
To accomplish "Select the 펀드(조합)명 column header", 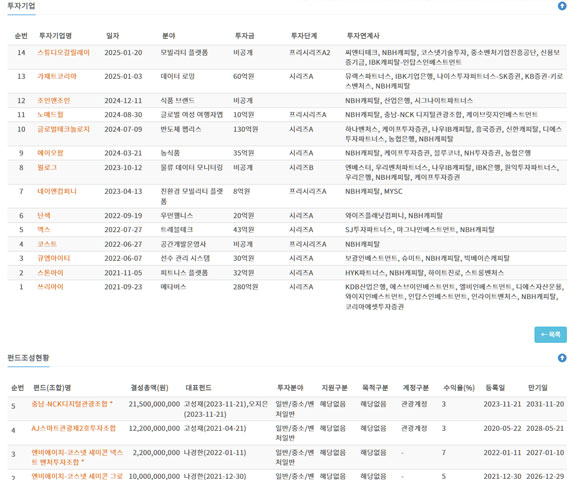I will point(52,388).
